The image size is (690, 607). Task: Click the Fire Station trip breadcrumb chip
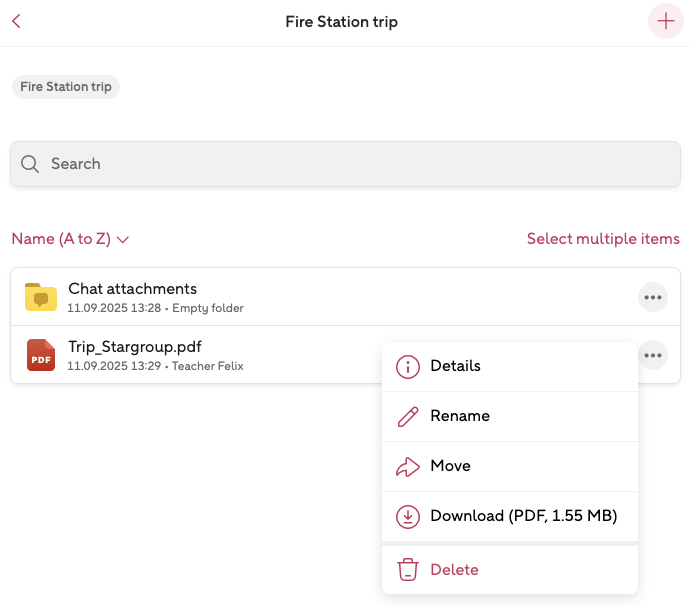pos(66,87)
